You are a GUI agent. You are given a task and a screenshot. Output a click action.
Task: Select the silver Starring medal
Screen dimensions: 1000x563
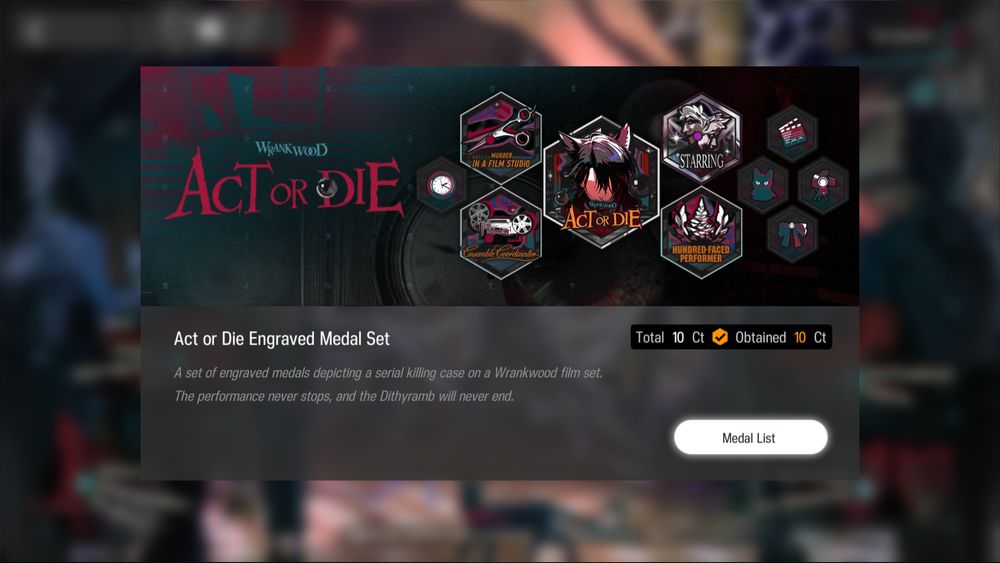pos(702,138)
